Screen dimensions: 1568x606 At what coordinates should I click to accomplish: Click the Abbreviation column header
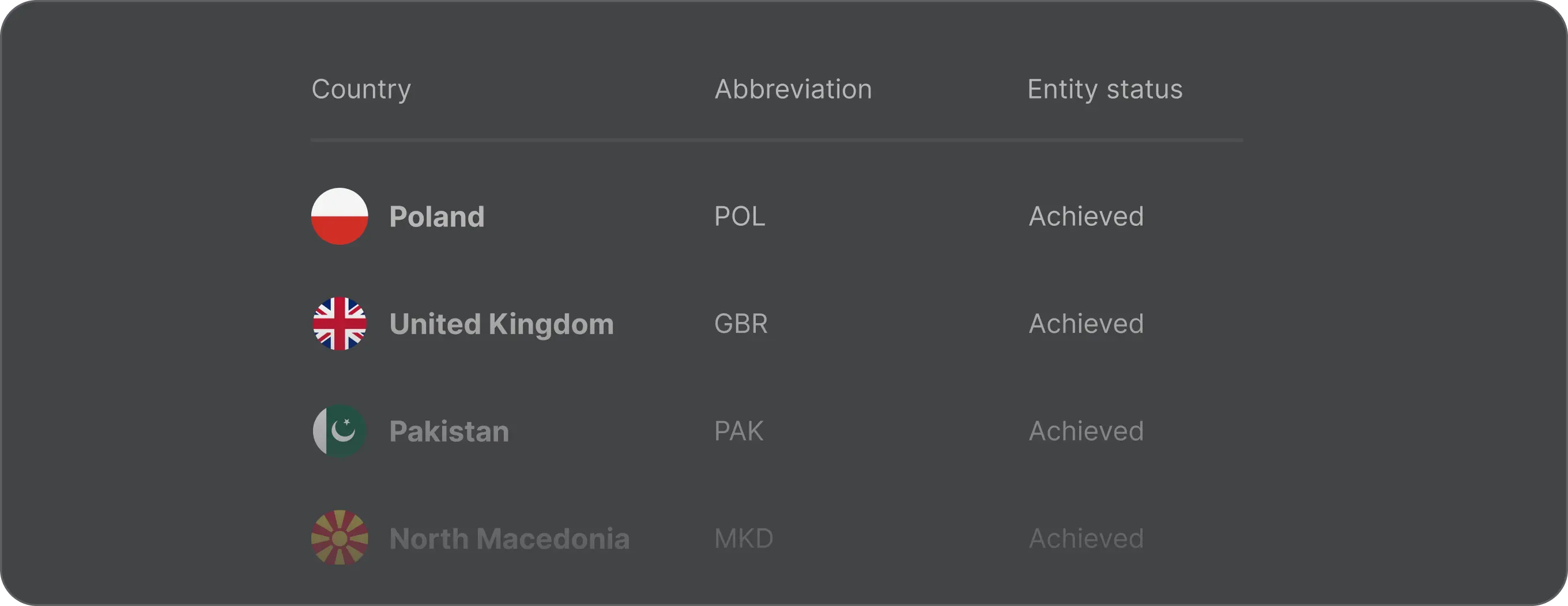(793, 89)
